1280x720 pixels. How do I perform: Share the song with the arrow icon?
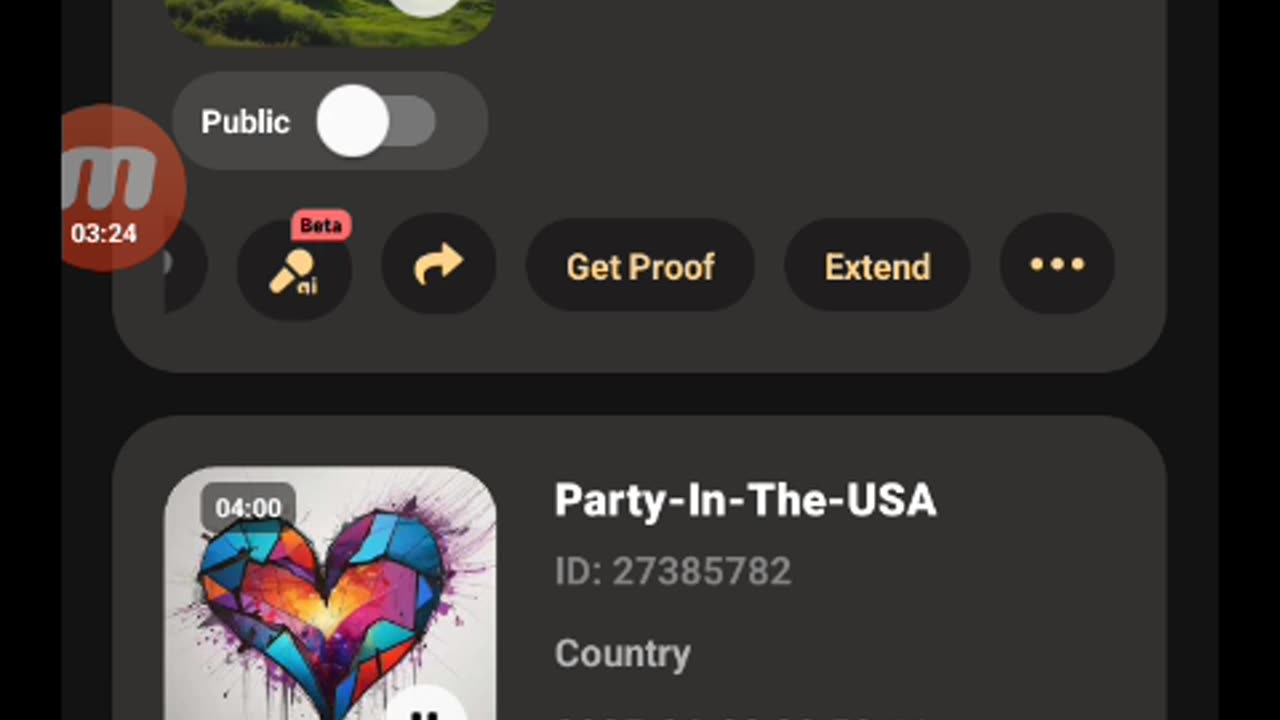[x=439, y=265]
